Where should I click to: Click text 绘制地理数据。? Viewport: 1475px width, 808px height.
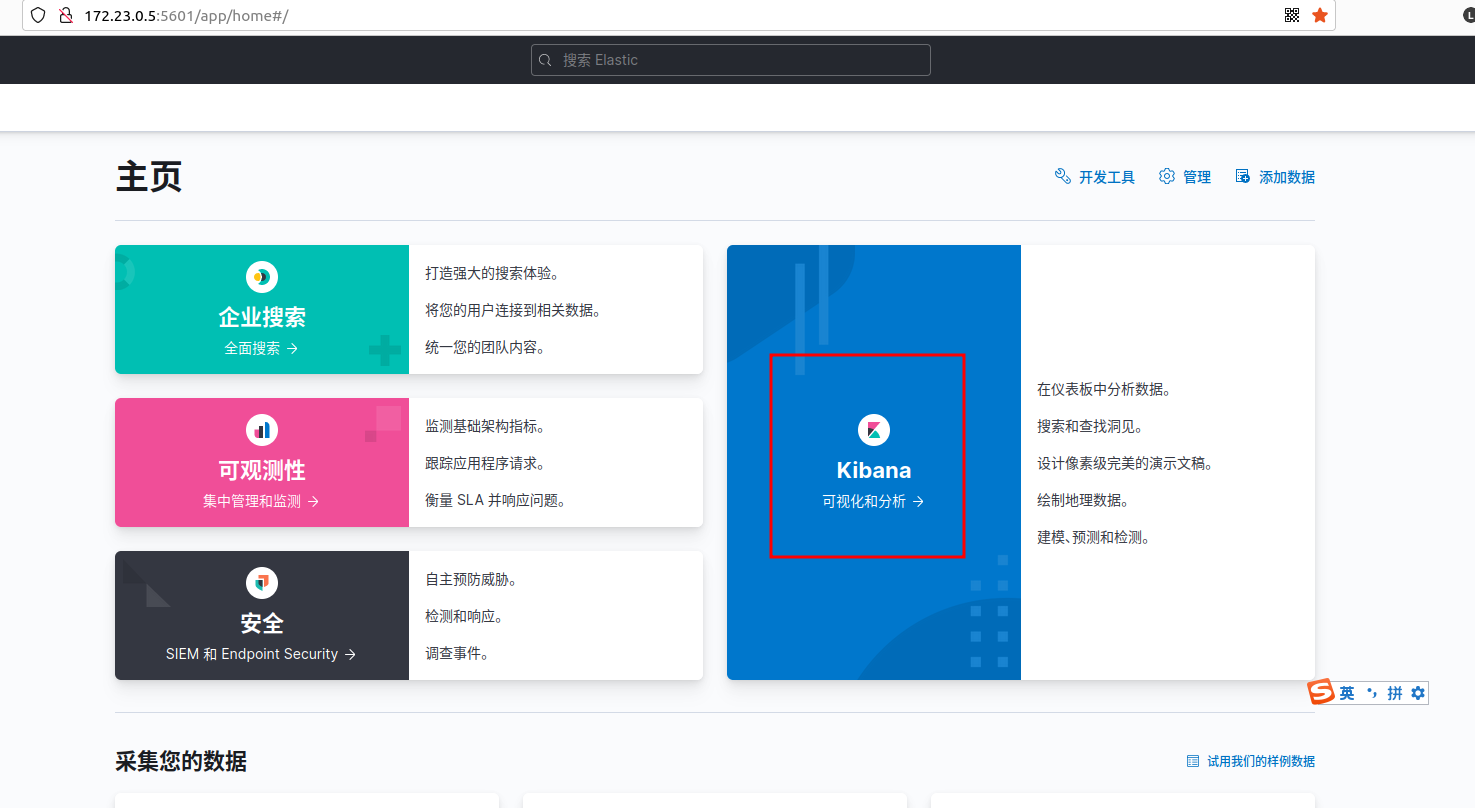1083,500
